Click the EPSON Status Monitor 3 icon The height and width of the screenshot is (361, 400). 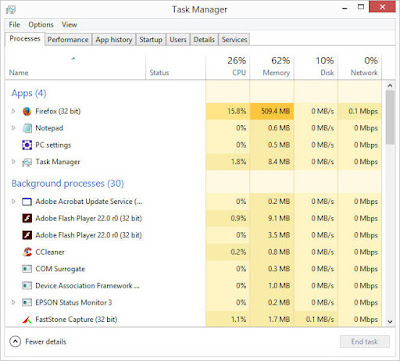point(27,302)
